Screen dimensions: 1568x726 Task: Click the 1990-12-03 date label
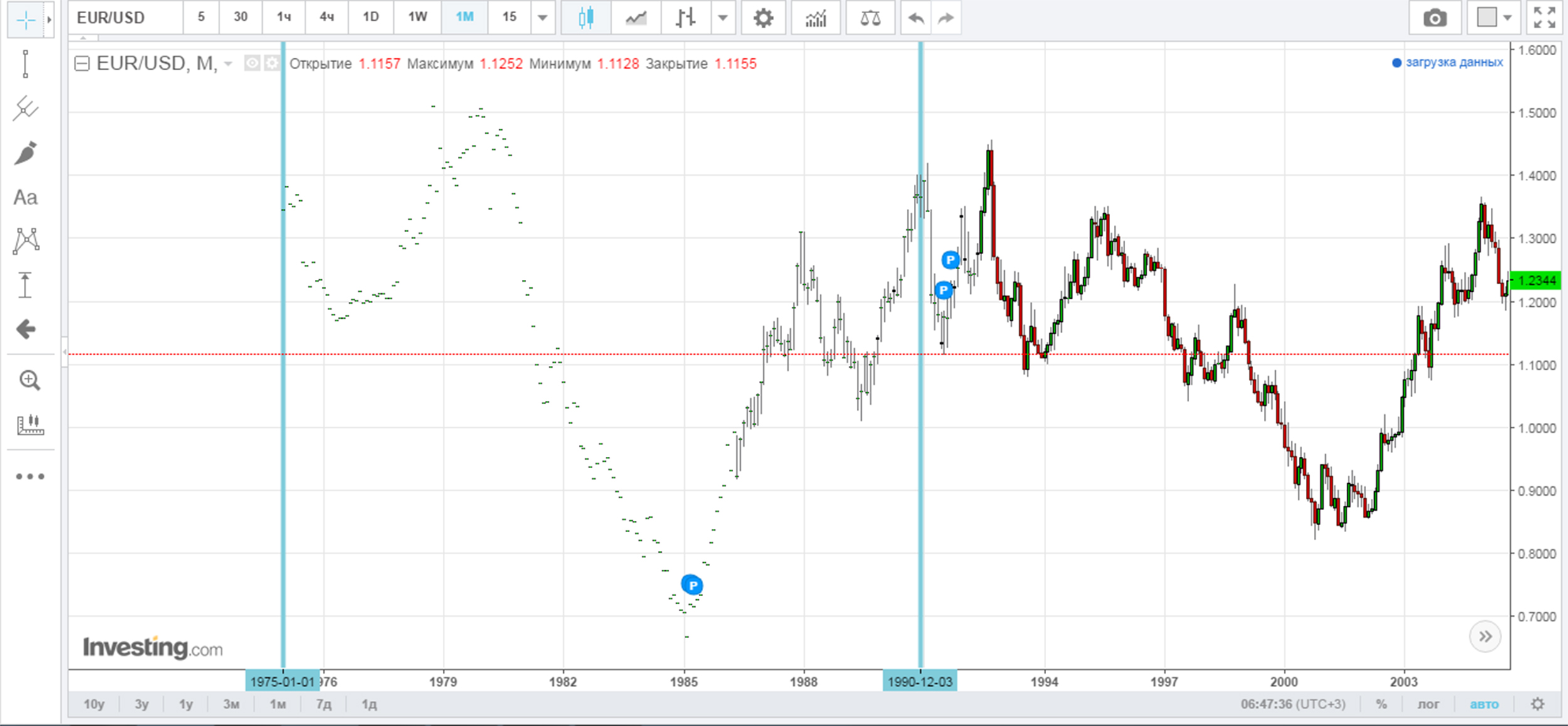[920, 681]
